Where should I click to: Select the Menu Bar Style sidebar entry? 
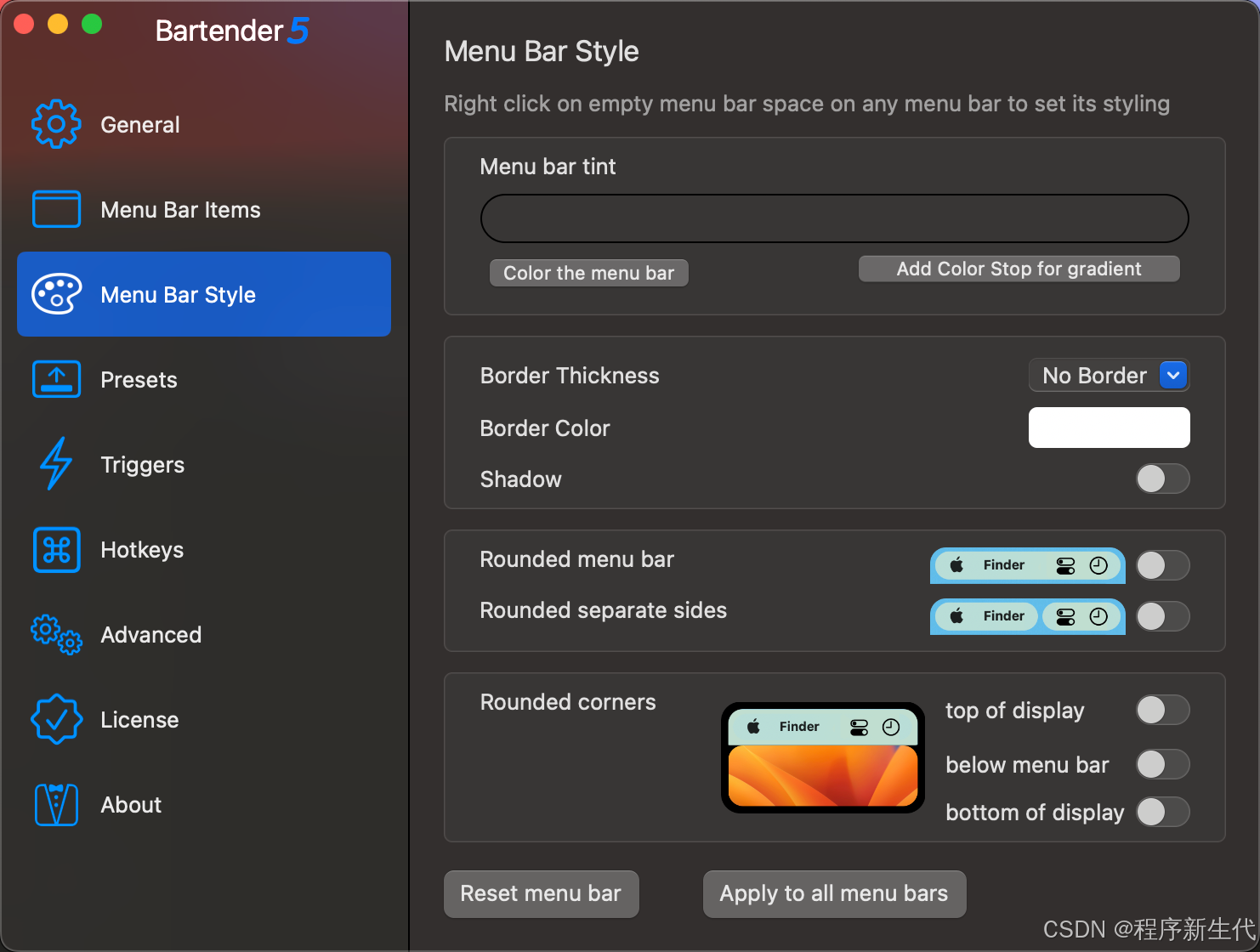[204, 294]
